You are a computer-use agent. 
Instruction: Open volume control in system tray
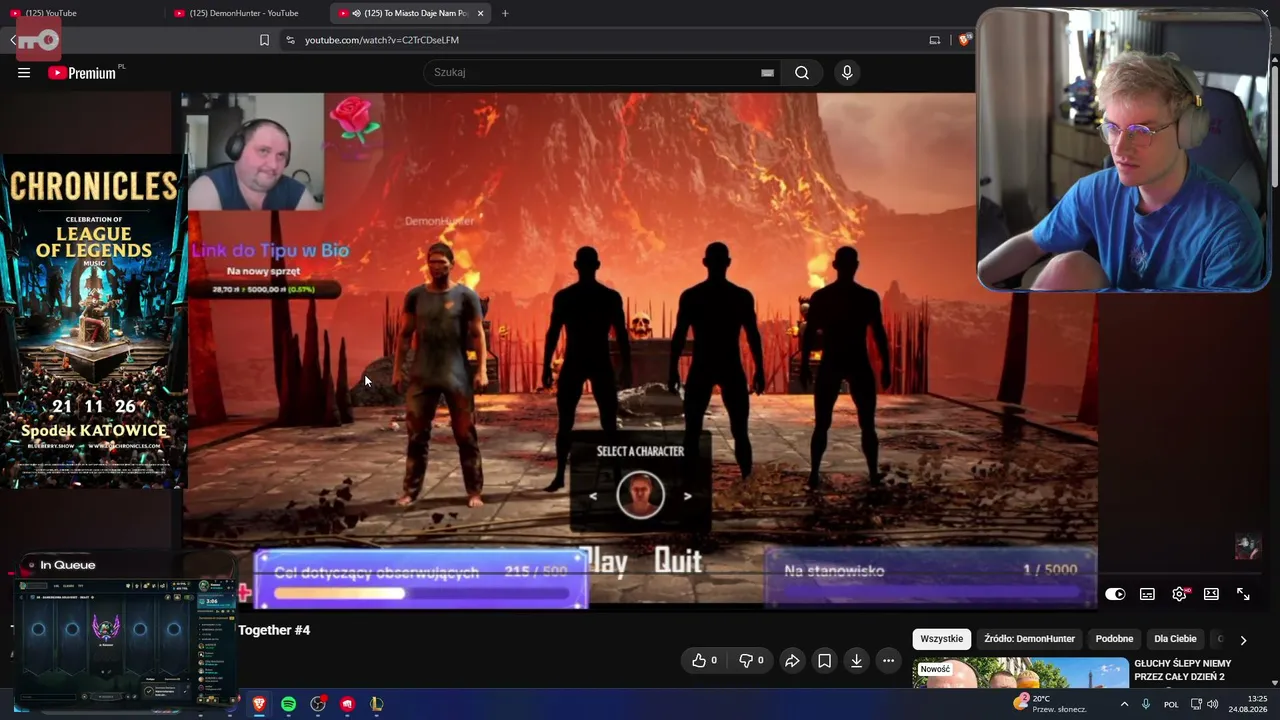[1213, 704]
